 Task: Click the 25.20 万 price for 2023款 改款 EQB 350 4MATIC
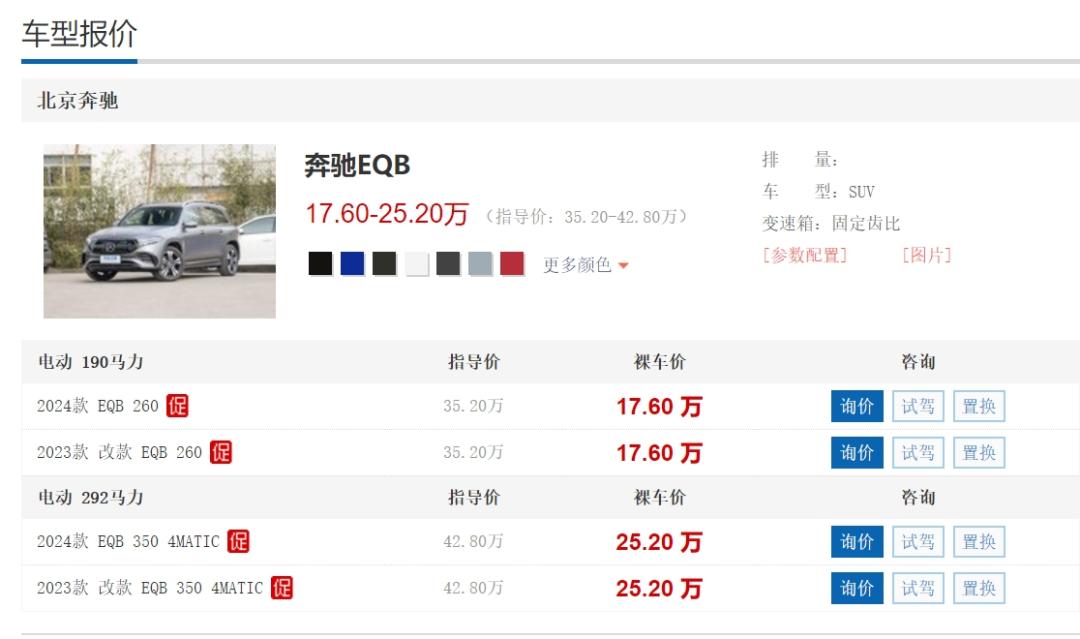659,589
